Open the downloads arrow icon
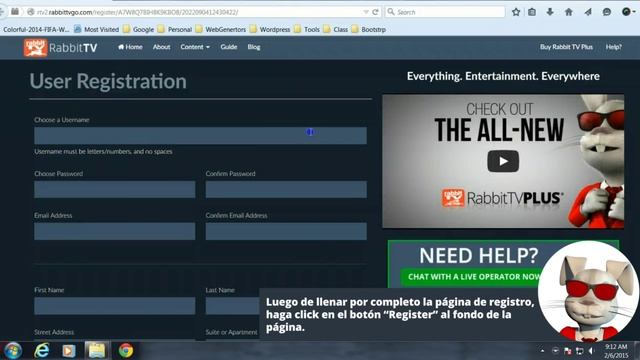 tap(550, 12)
